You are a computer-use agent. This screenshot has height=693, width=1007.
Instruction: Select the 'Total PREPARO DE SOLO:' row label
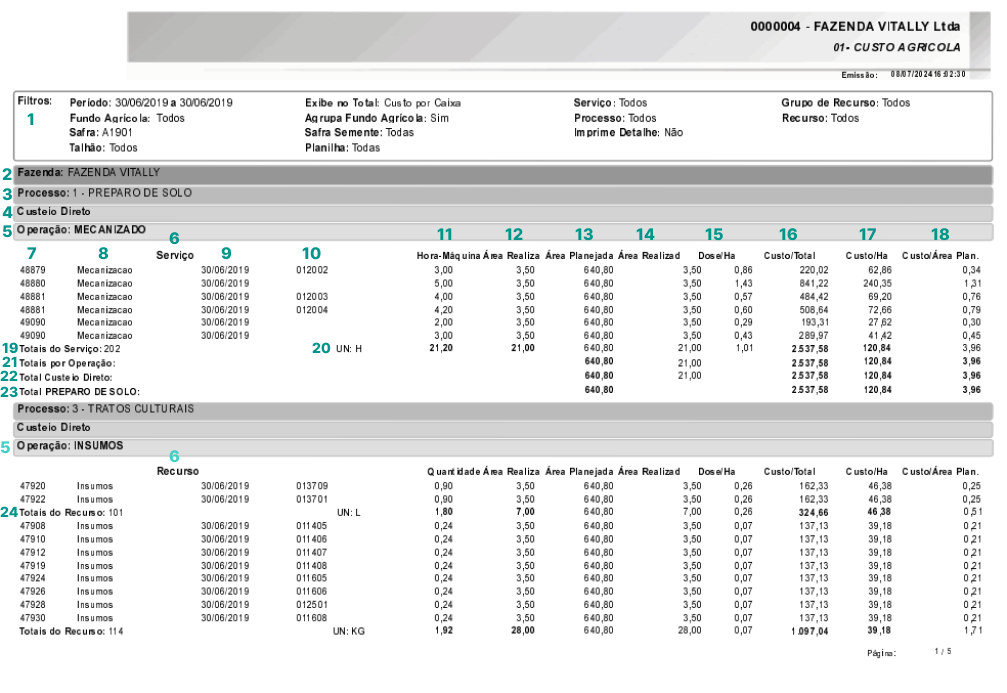click(79, 392)
